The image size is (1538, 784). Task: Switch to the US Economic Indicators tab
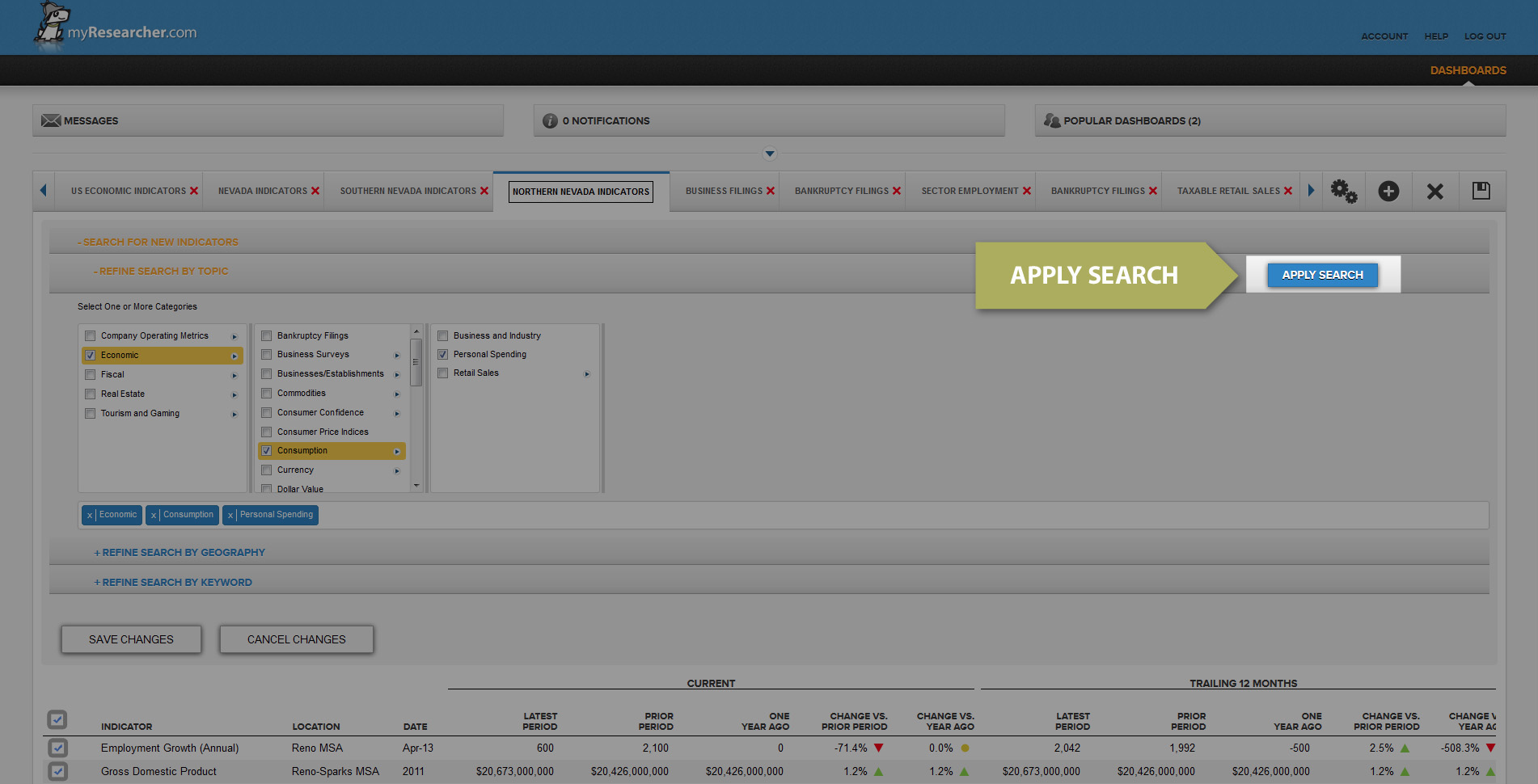129,192
